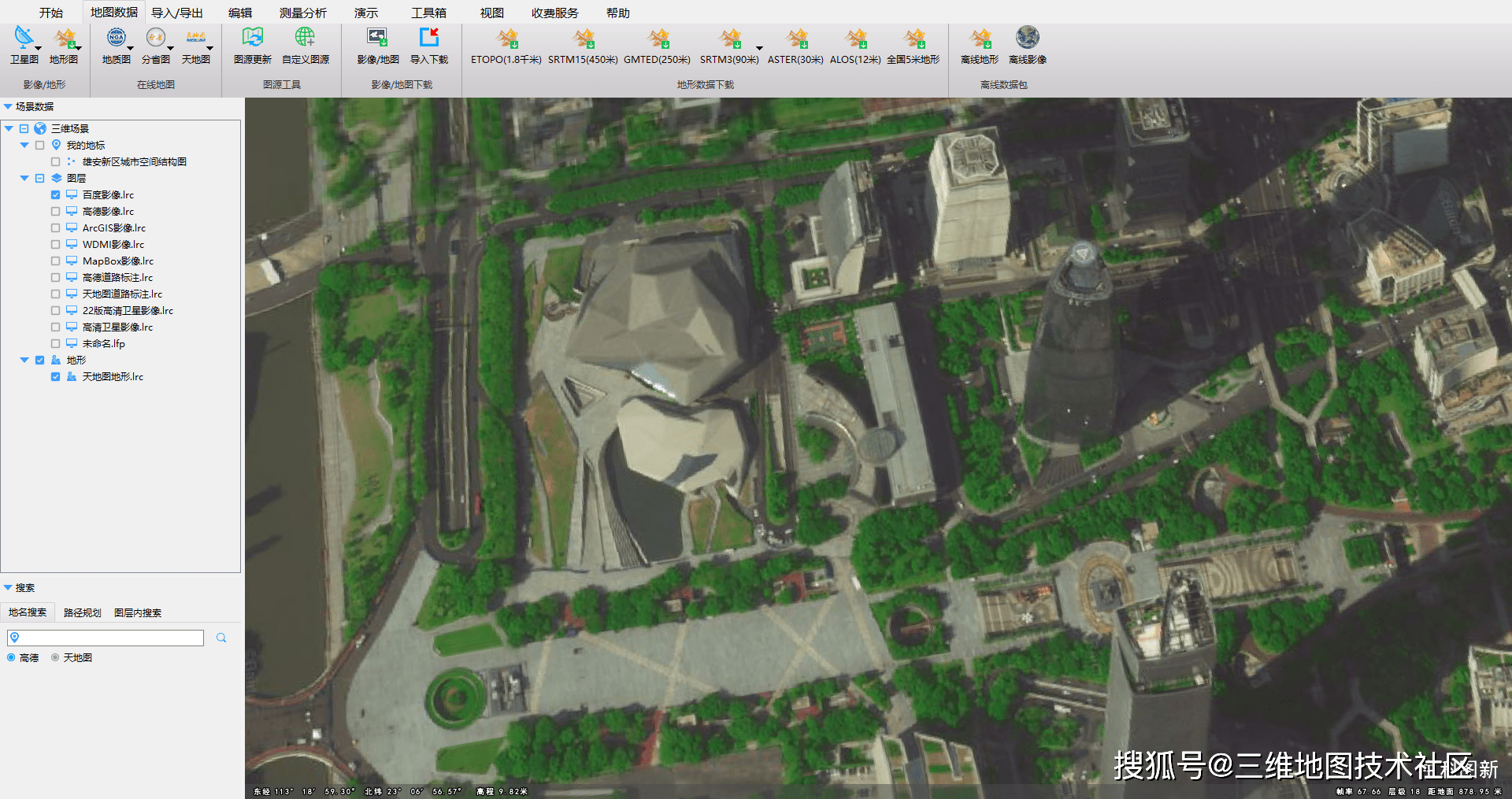The height and width of the screenshot is (799, 1512).
Task: Click the 全国5米地形 icon
Action: click(x=913, y=38)
